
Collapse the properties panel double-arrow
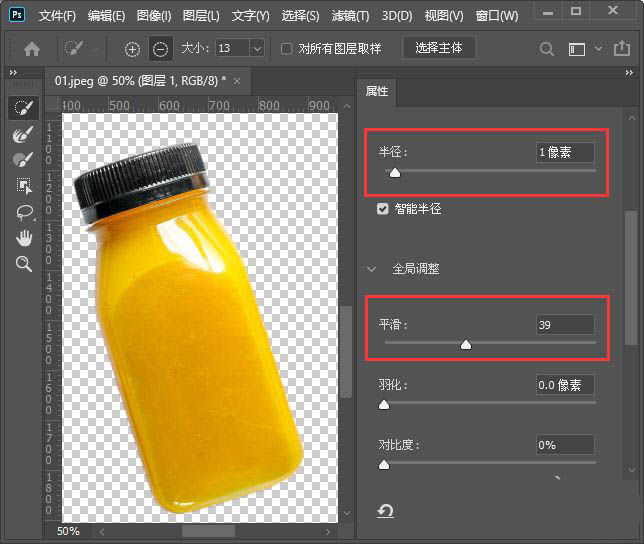pos(629,73)
